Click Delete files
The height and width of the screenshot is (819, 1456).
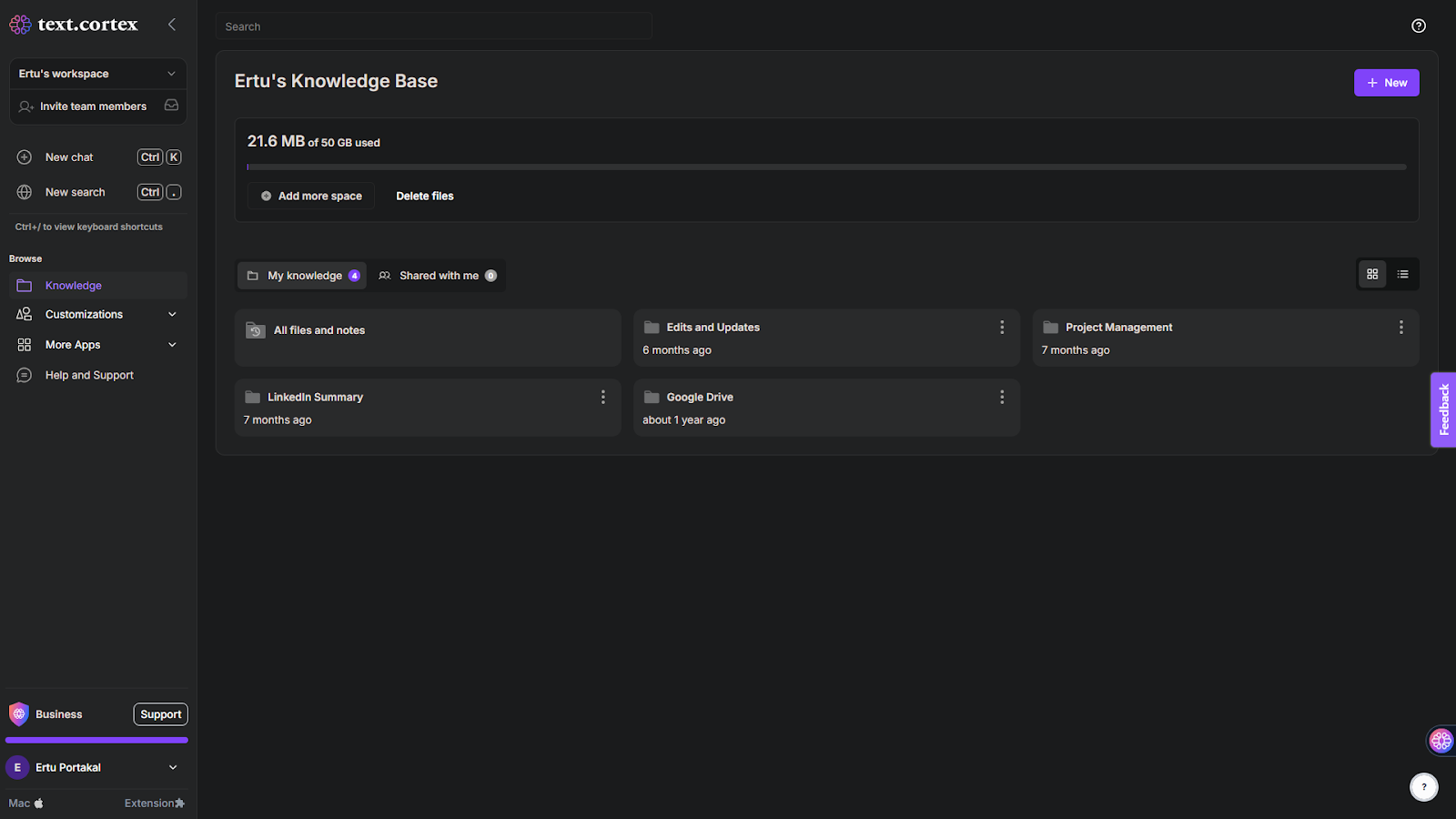tap(425, 196)
